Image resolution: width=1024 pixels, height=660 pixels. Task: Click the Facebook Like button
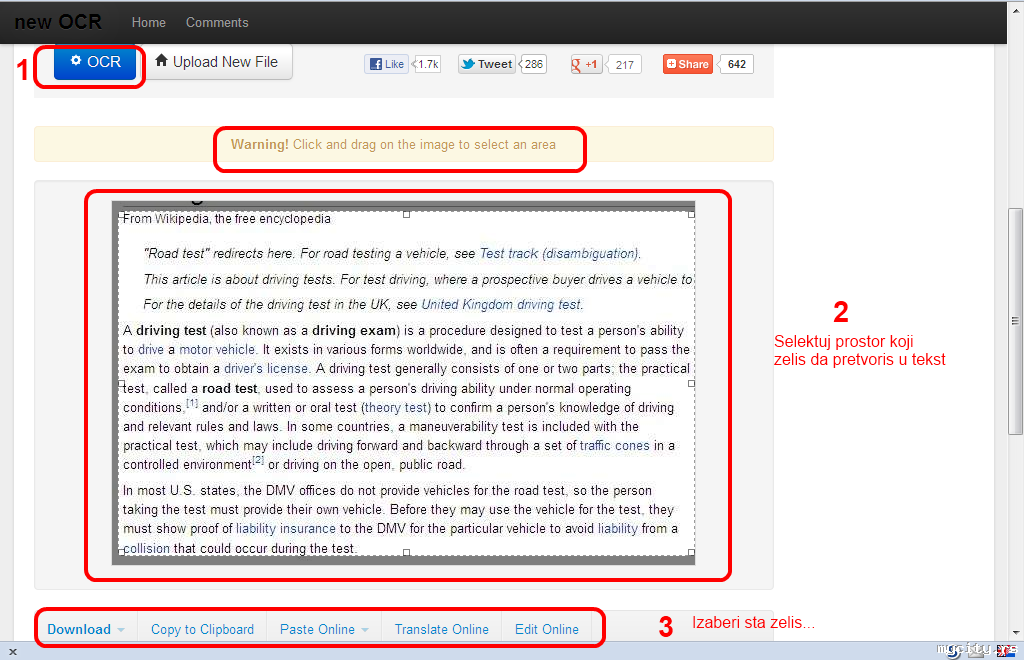387,64
